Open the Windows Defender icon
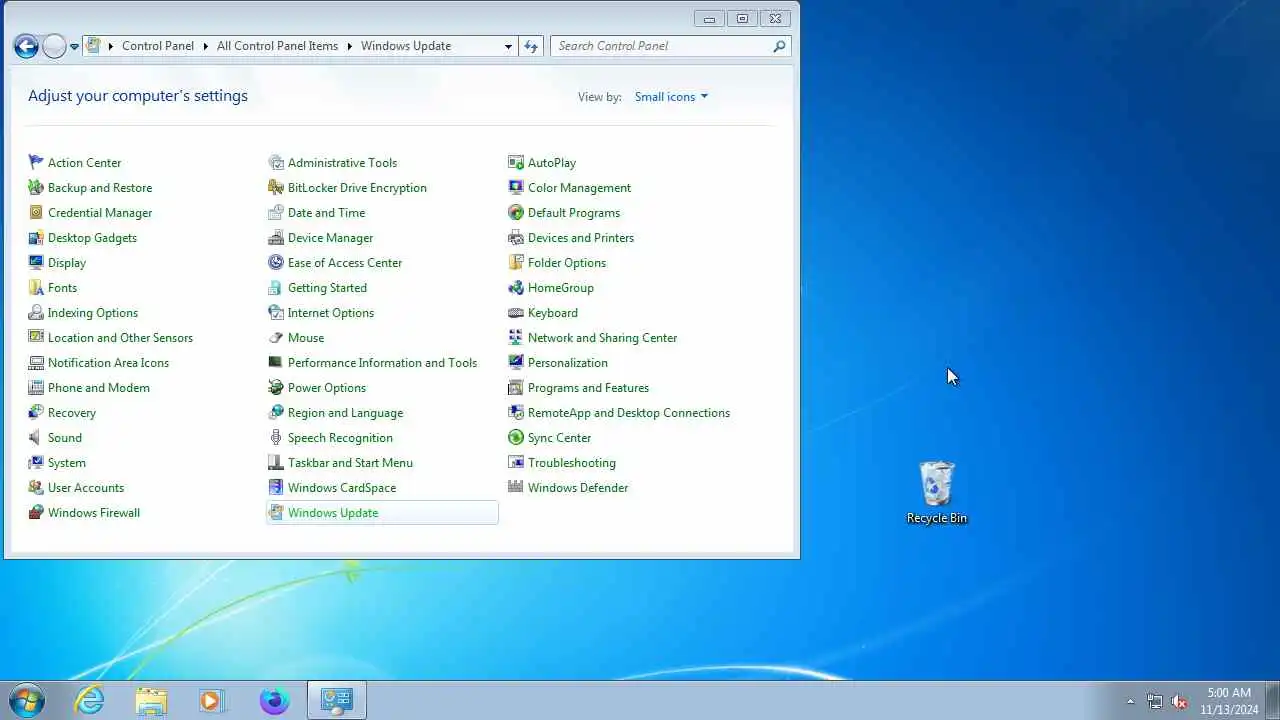This screenshot has height=720, width=1280. pos(516,487)
